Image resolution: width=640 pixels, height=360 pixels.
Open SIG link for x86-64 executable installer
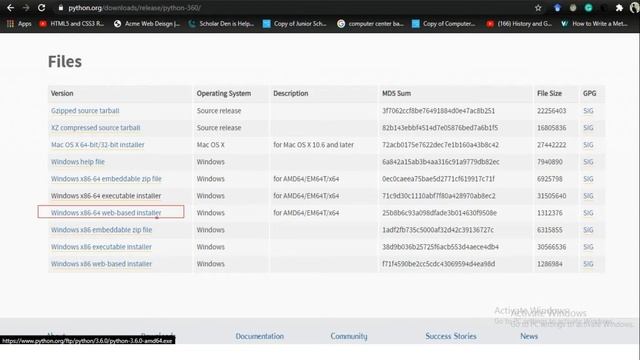tap(588, 196)
